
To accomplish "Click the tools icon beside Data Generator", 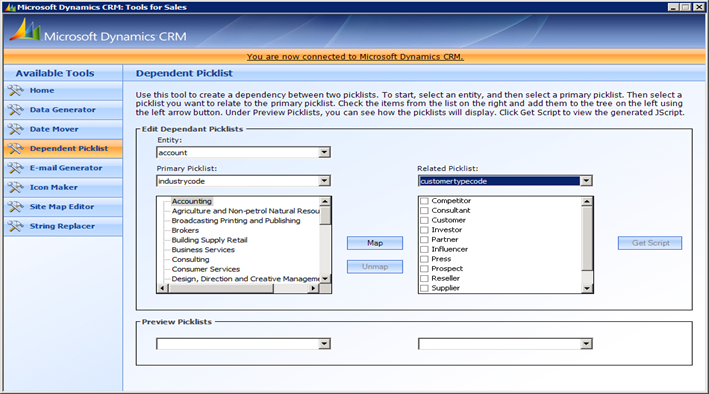I will click(15, 110).
